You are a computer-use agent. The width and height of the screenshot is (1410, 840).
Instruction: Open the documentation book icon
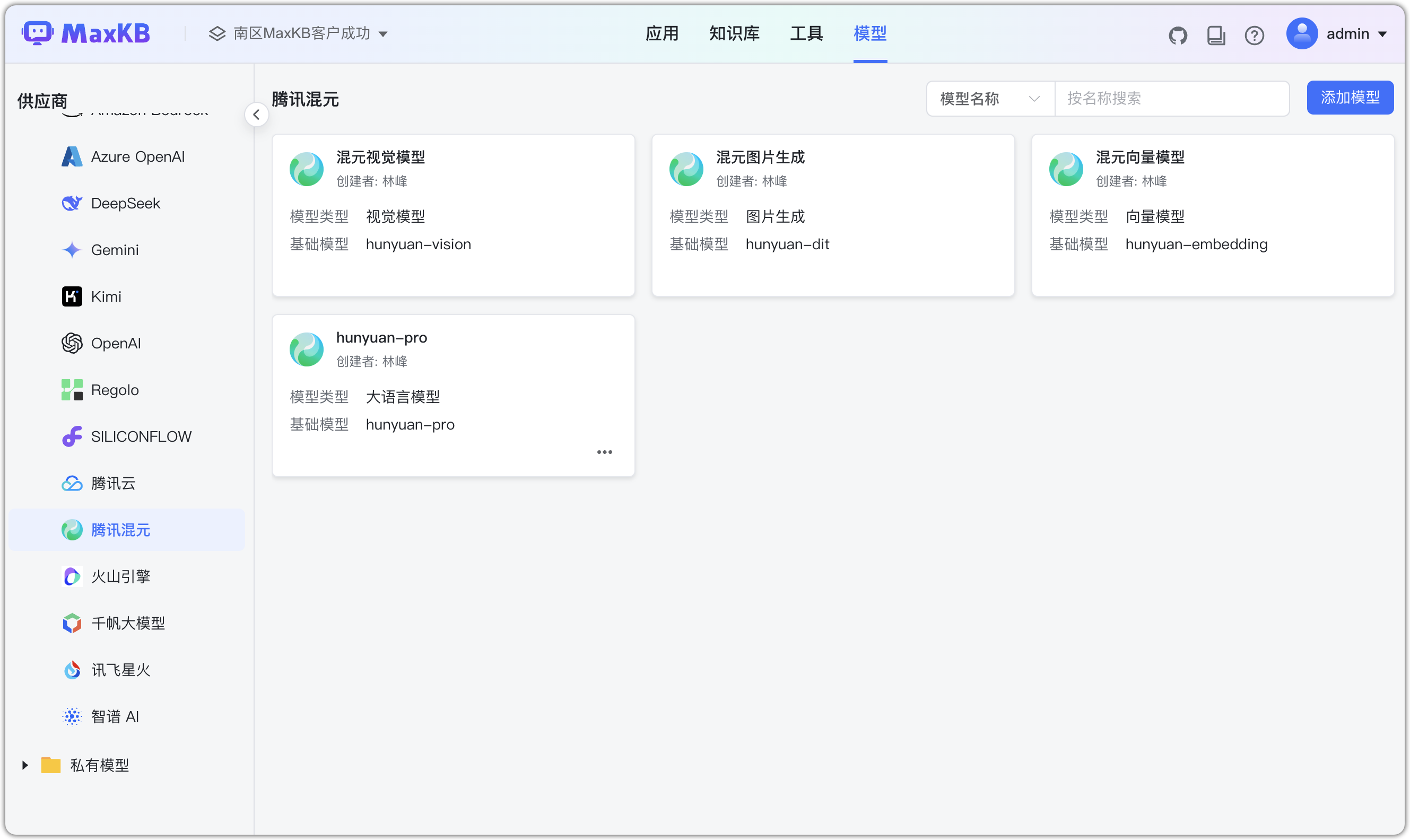coord(1215,35)
